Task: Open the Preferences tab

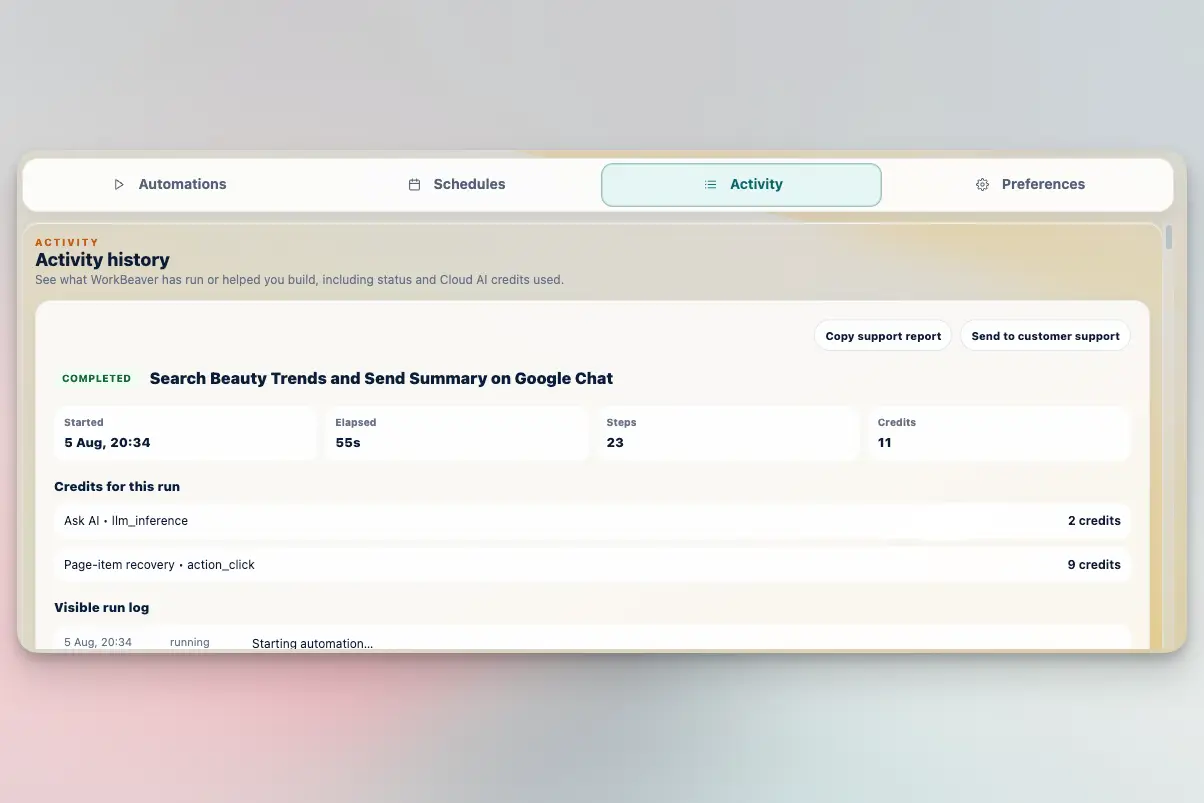Action: 1029,184
